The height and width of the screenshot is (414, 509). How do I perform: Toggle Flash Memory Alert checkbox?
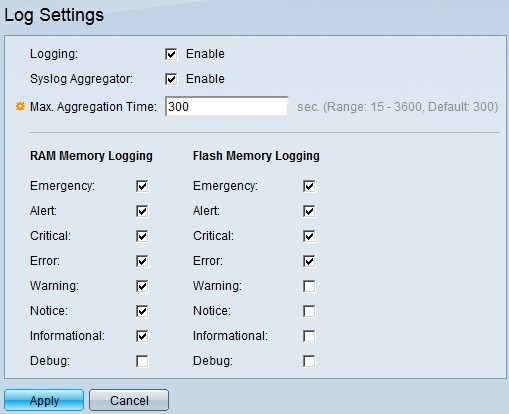coord(309,211)
